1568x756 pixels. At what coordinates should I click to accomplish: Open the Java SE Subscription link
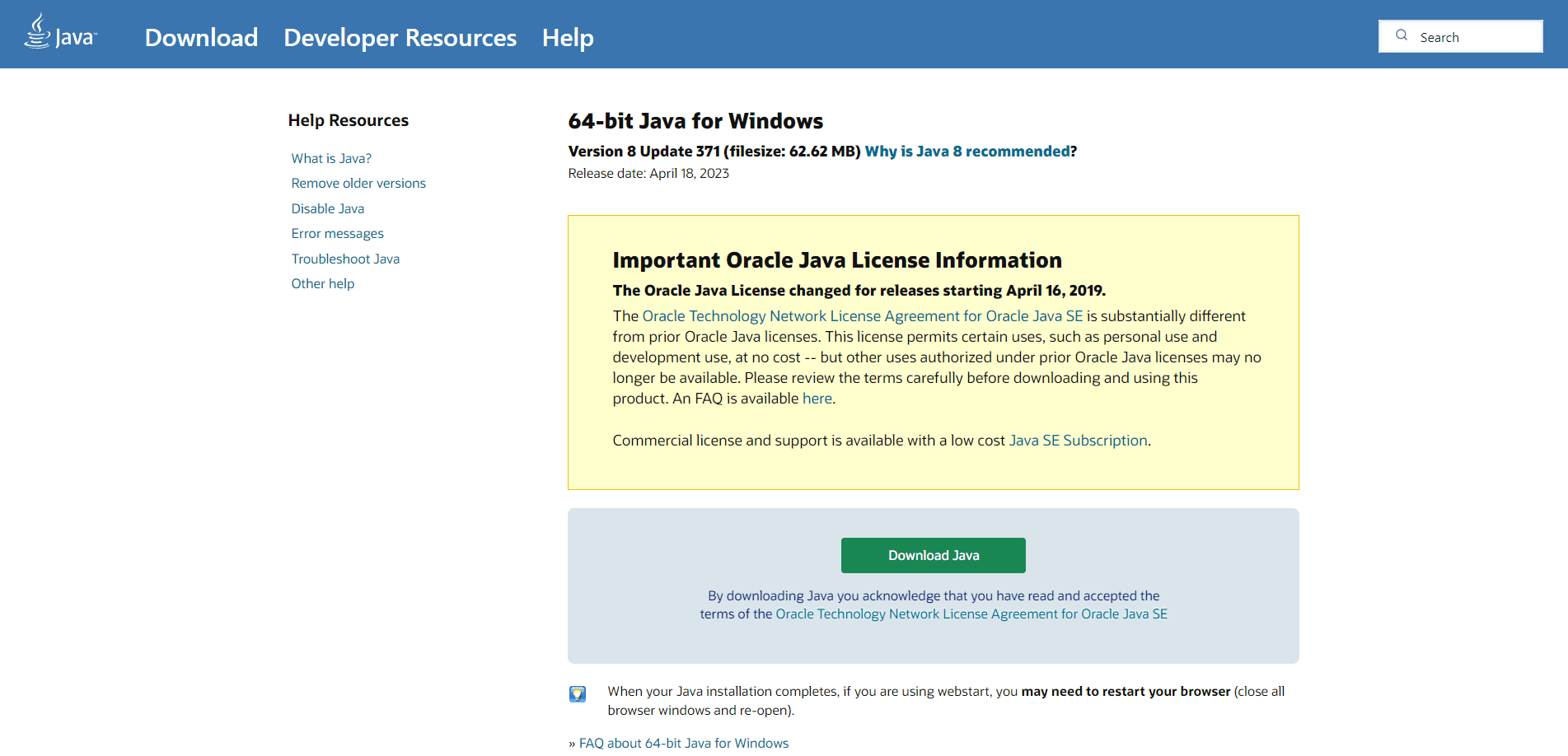1079,441
